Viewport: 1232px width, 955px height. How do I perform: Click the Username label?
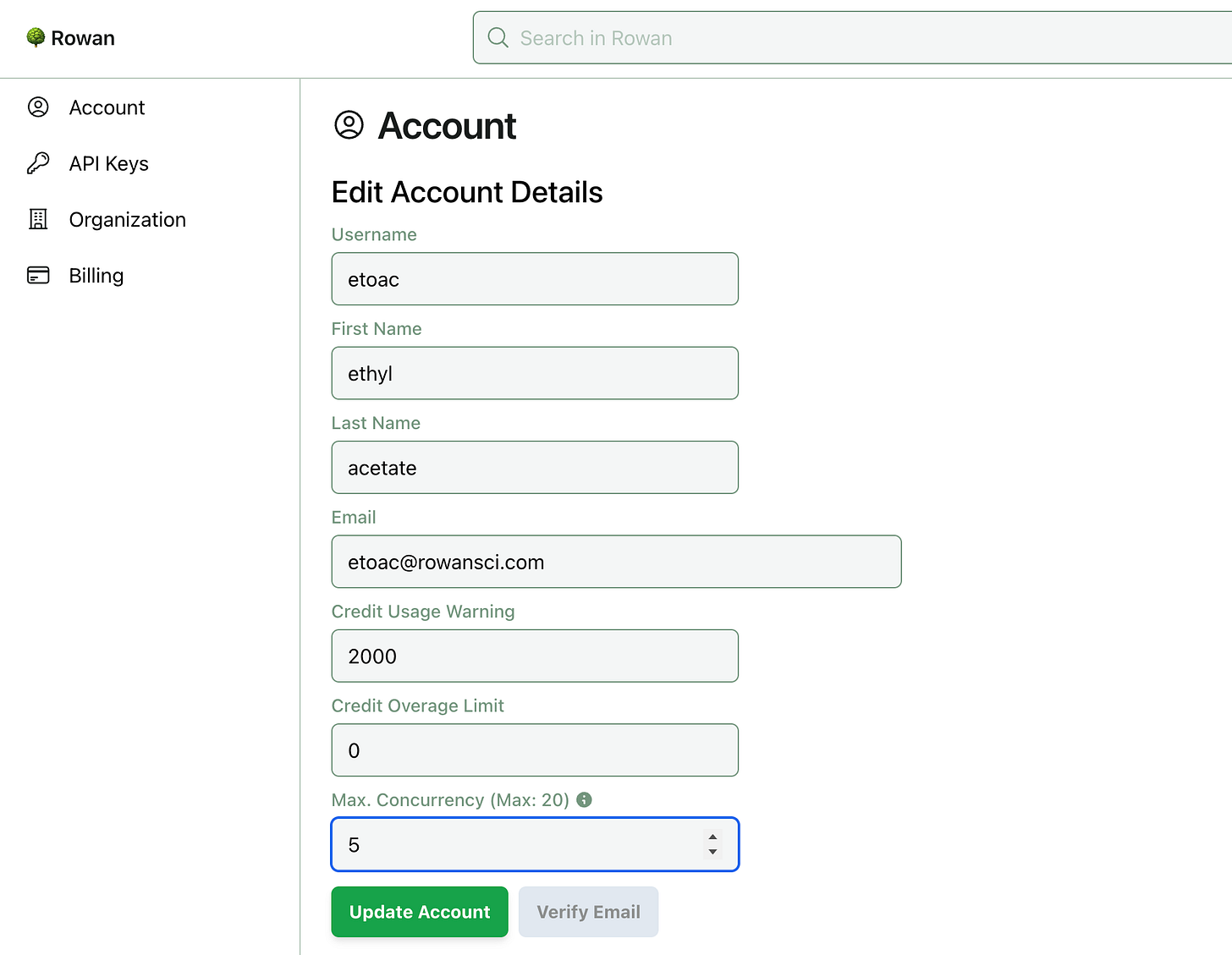click(374, 234)
